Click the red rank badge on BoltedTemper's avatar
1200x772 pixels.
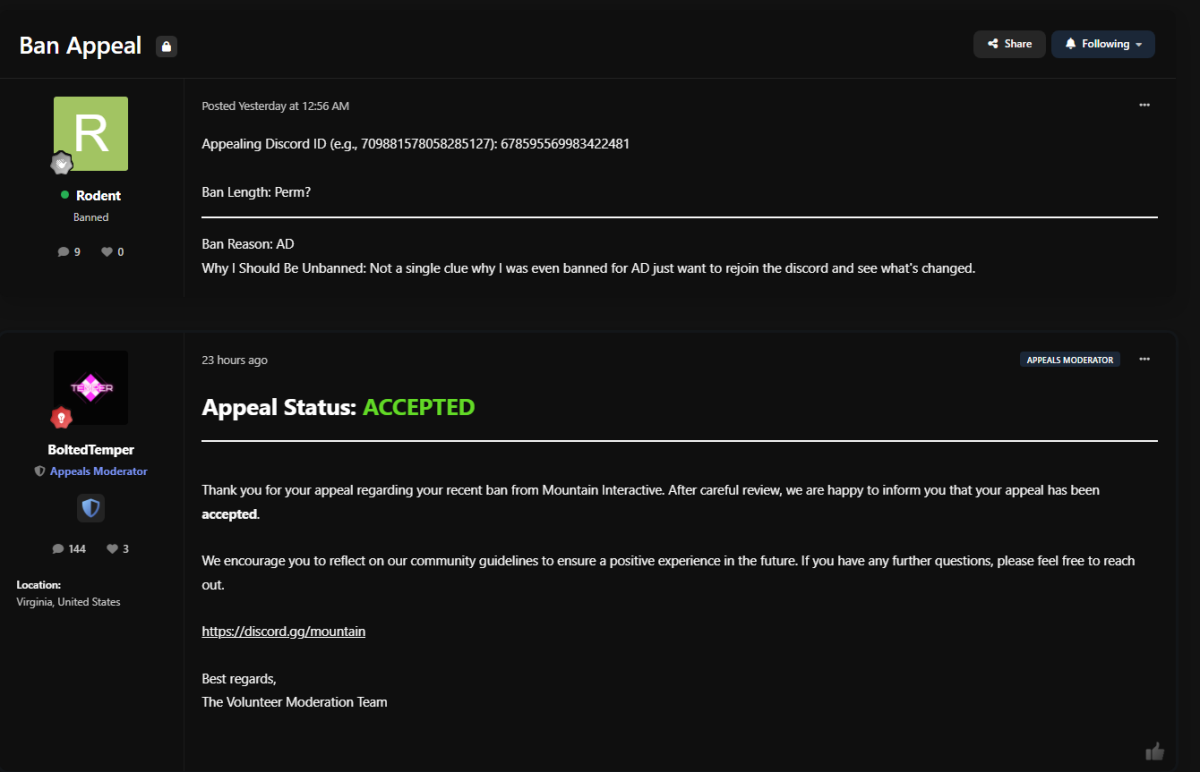click(x=62, y=417)
